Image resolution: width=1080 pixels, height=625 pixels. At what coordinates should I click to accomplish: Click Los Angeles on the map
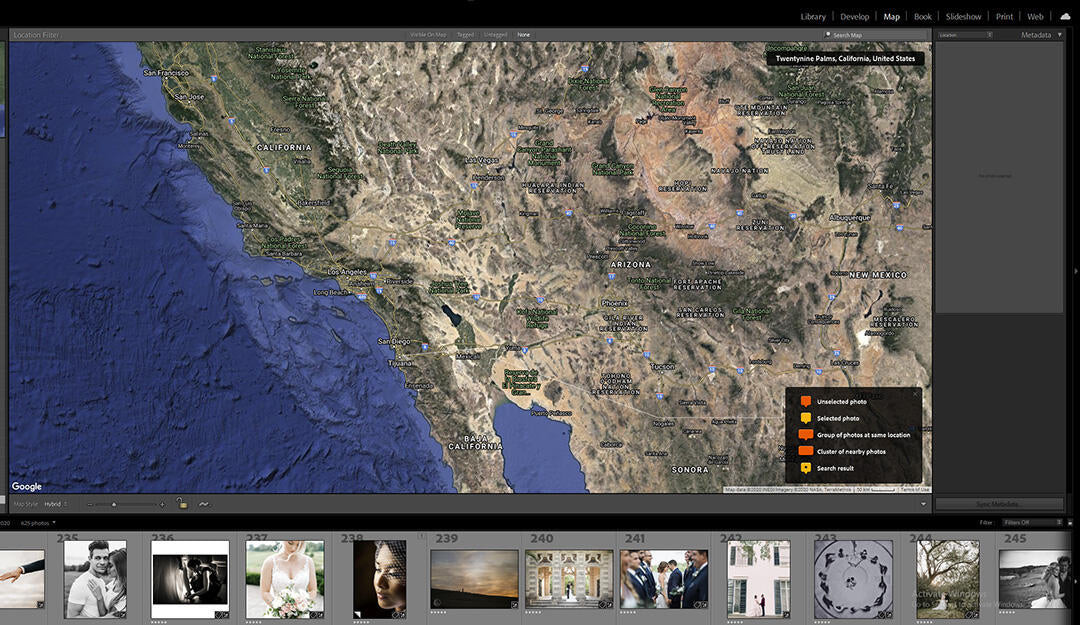(347, 271)
